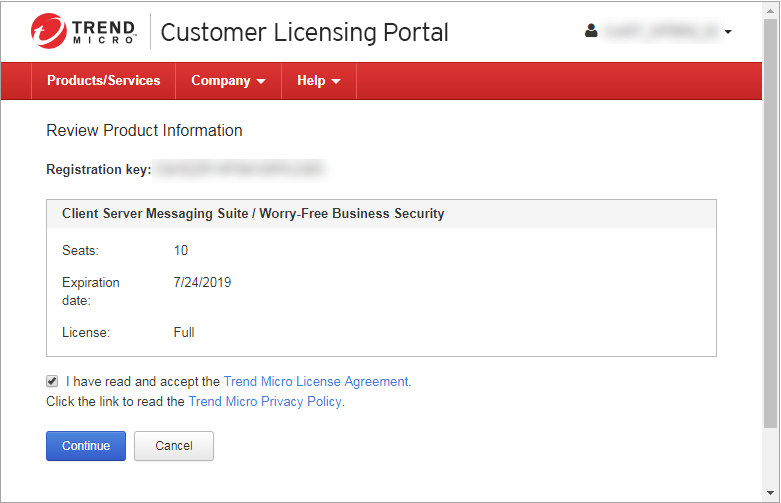Click the Review Product Information heading
Image resolution: width=781 pixels, height=503 pixels.
point(144,131)
